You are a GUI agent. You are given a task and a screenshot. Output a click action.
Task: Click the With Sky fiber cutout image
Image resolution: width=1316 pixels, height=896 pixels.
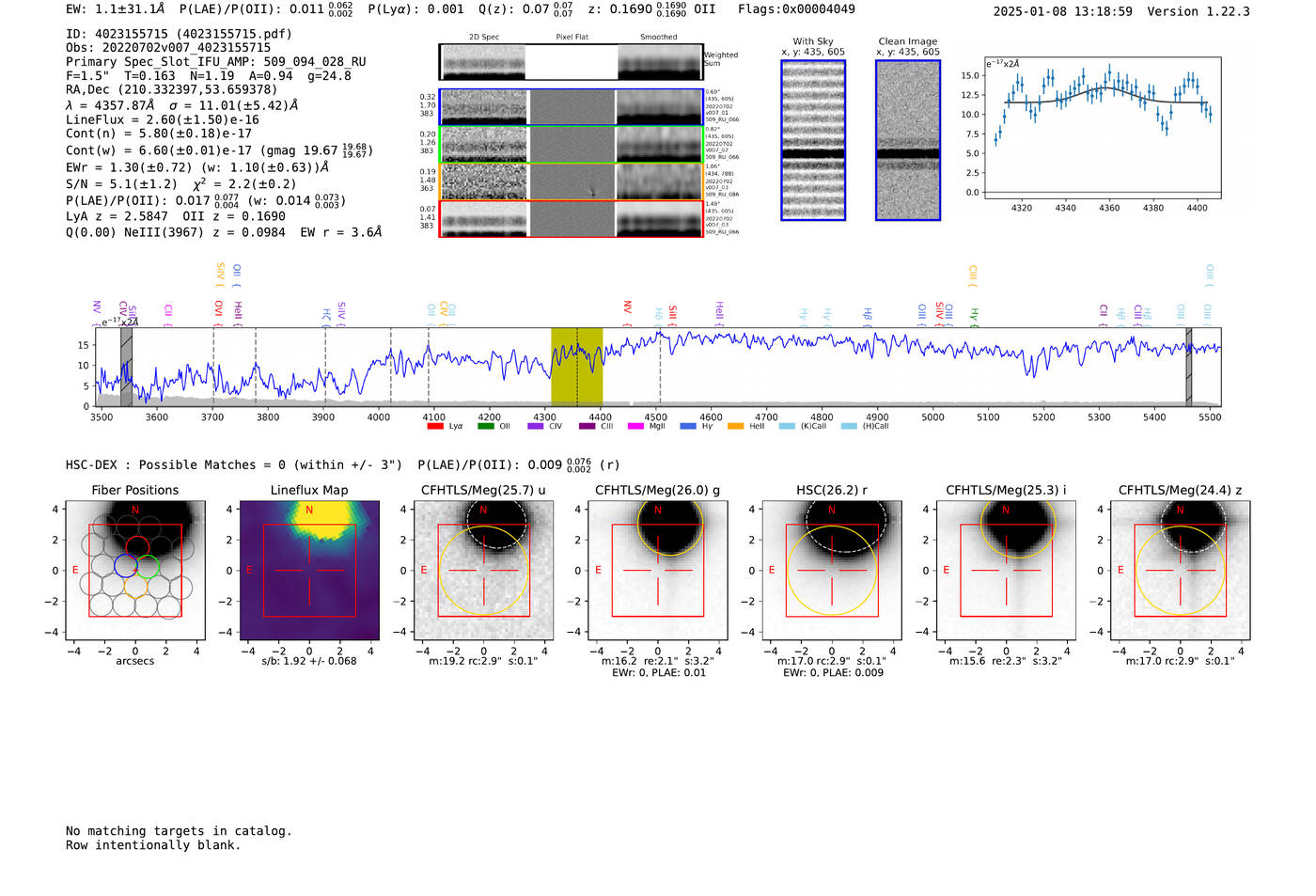click(813, 140)
